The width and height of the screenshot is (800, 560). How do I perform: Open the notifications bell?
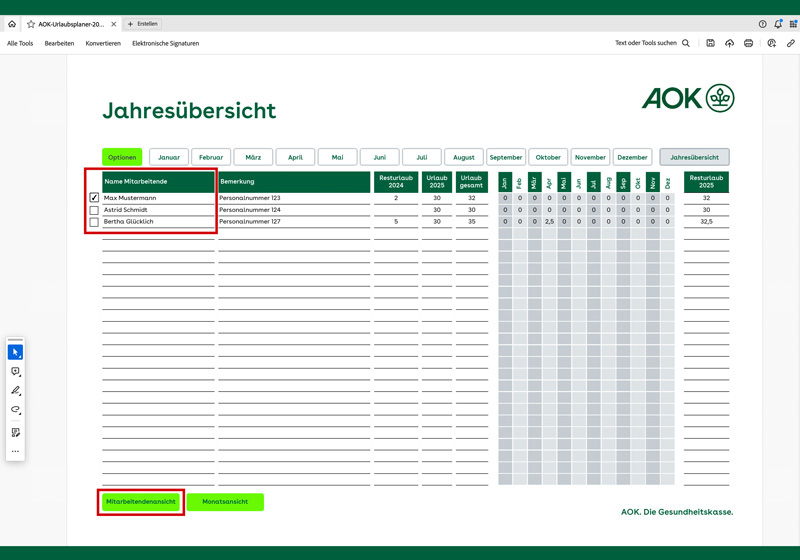[778, 24]
